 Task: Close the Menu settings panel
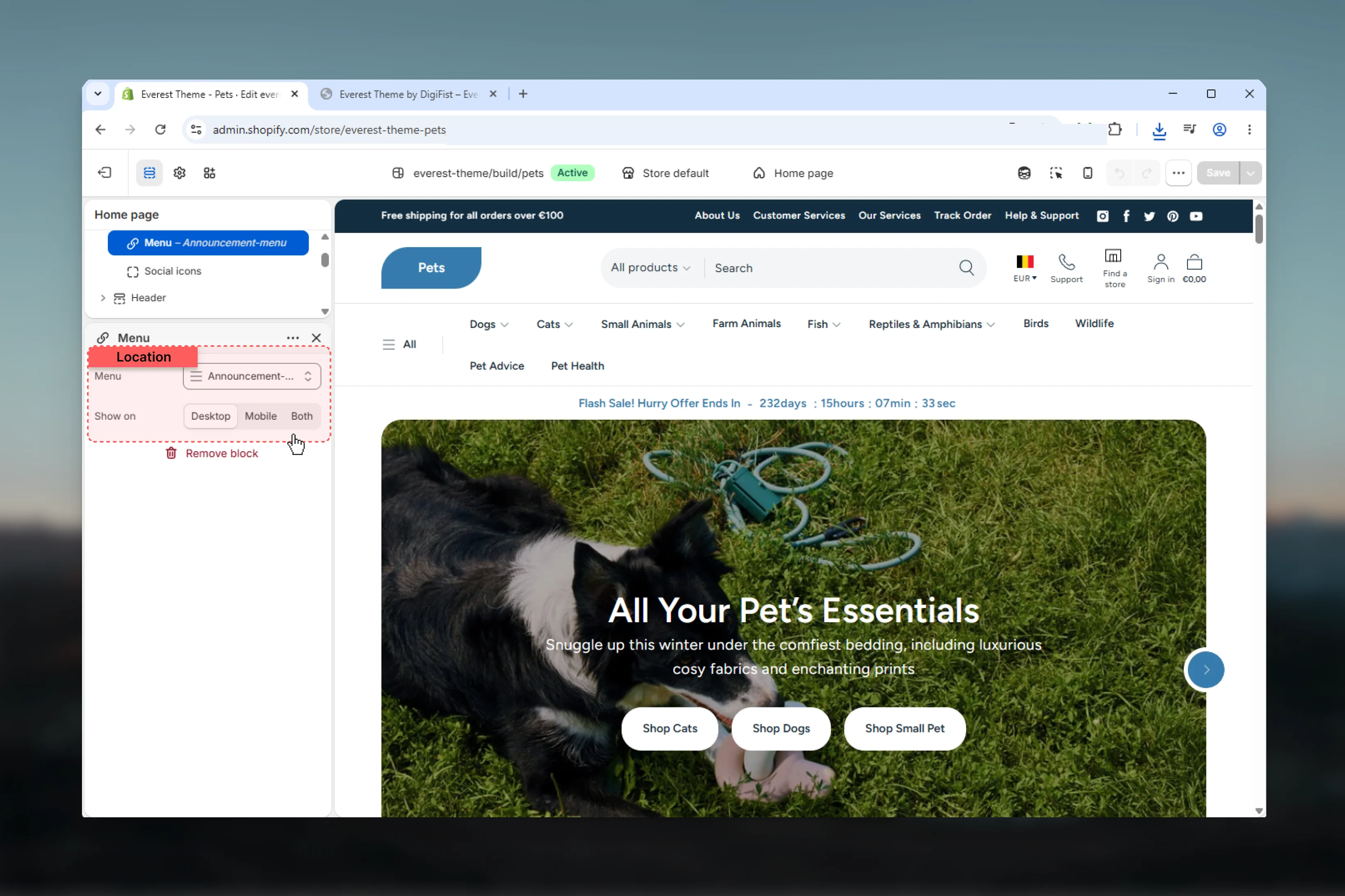(x=316, y=338)
